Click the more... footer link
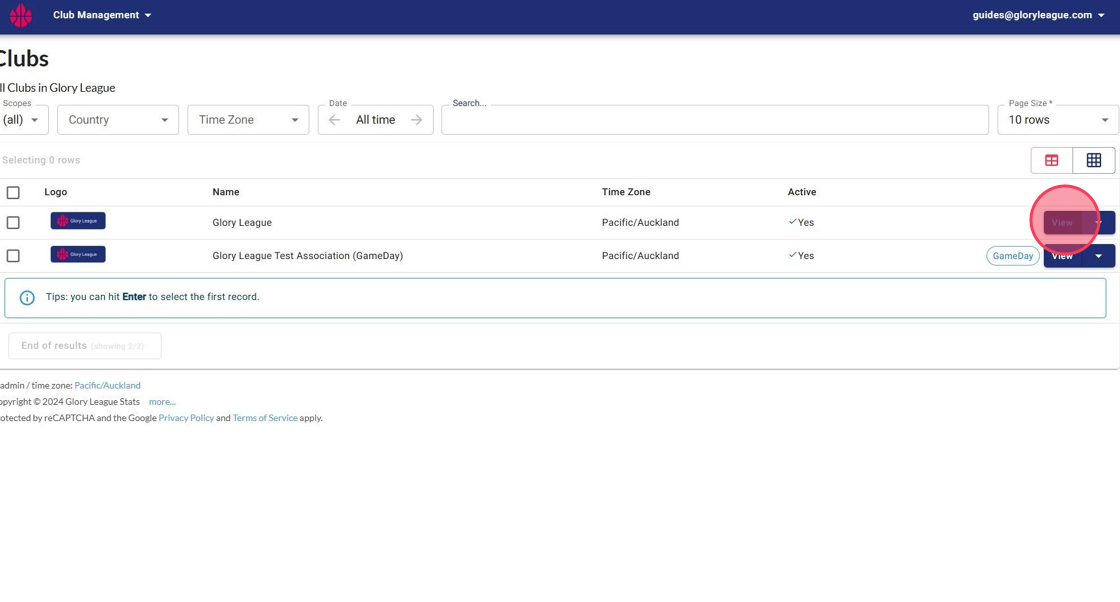 pyautogui.click(x=162, y=402)
